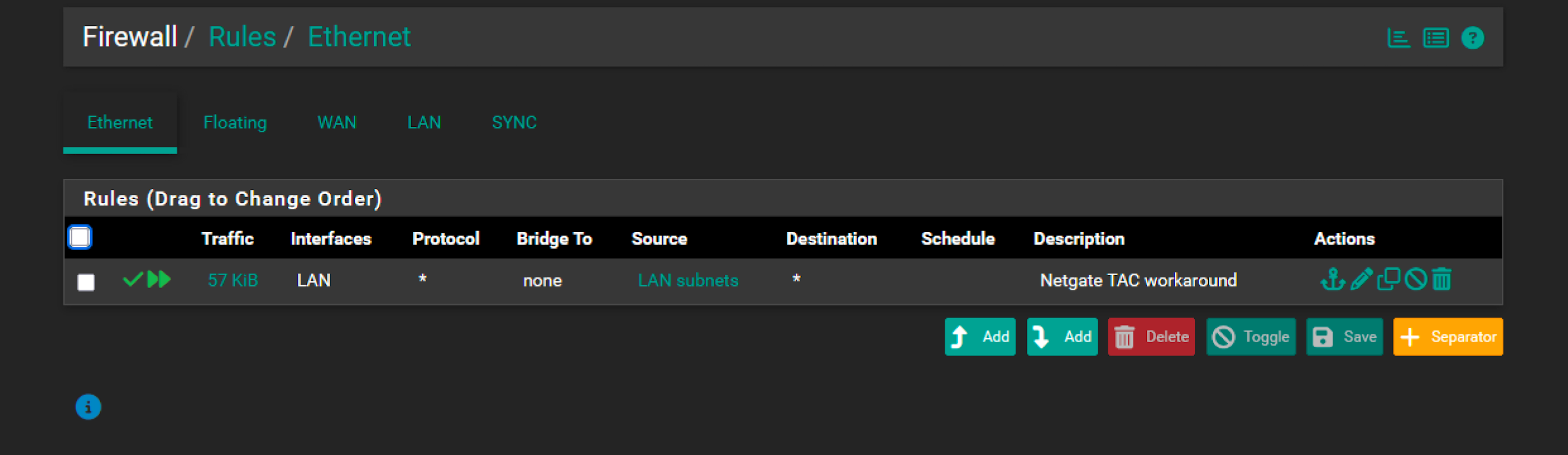Check the select-all rules checkbox
The height and width of the screenshot is (455, 1568).
pyautogui.click(x=80, y=237)
